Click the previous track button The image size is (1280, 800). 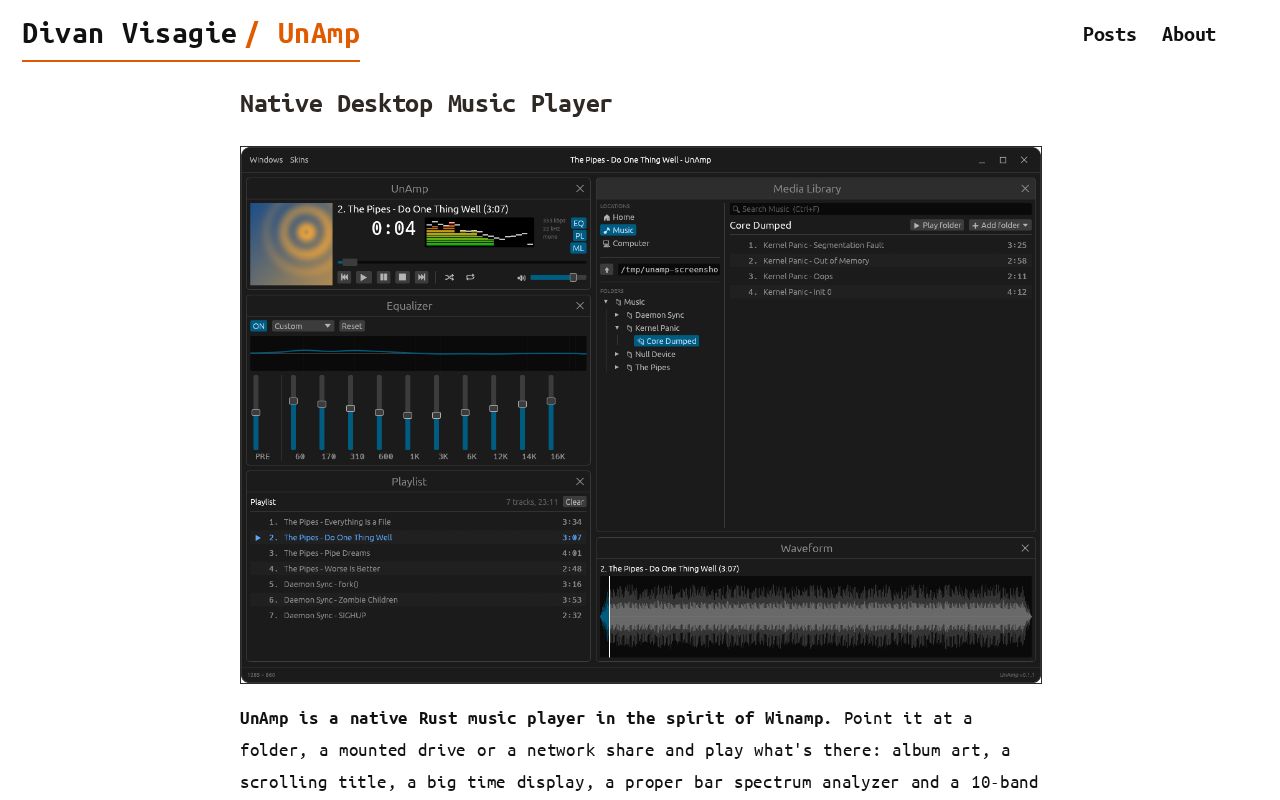[345, 277]
